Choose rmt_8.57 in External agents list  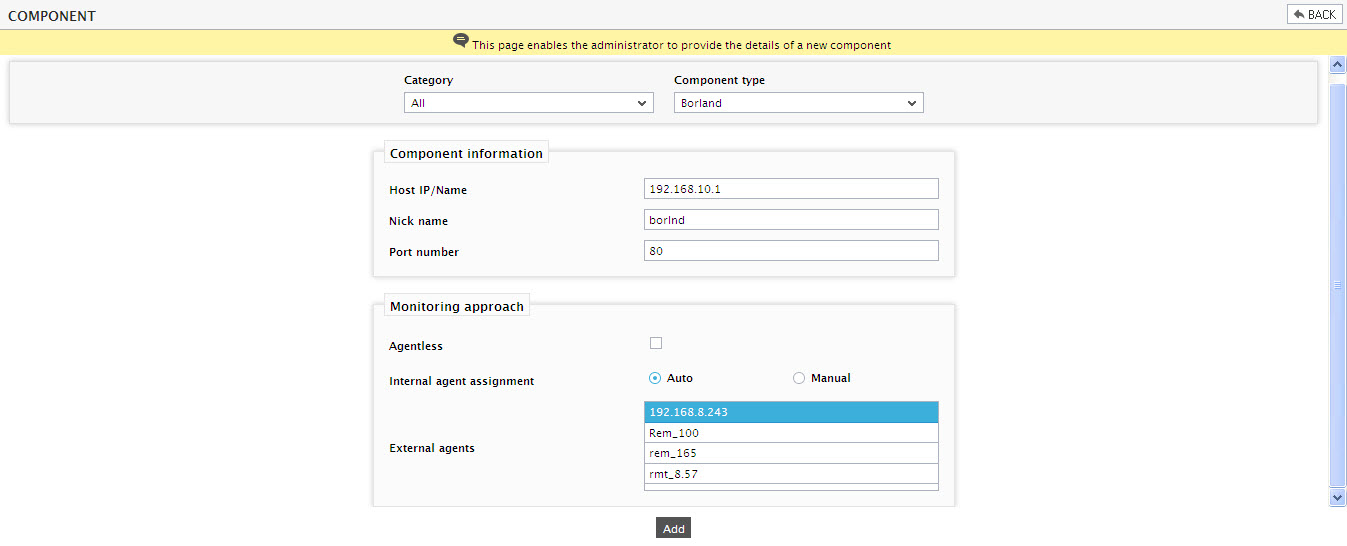point(791,474)
